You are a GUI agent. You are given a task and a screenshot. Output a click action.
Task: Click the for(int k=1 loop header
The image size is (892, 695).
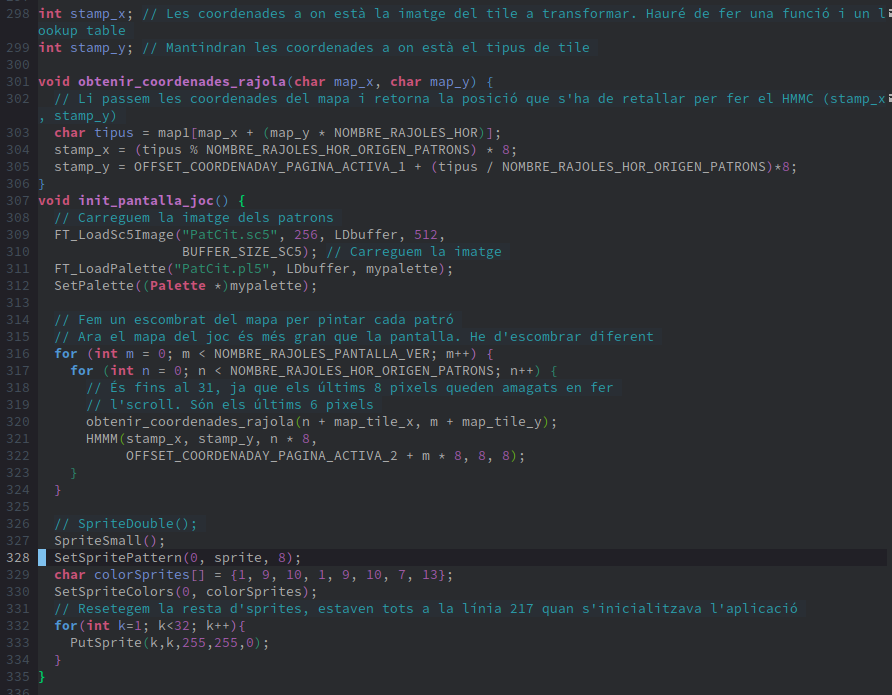tap(150, 626)
